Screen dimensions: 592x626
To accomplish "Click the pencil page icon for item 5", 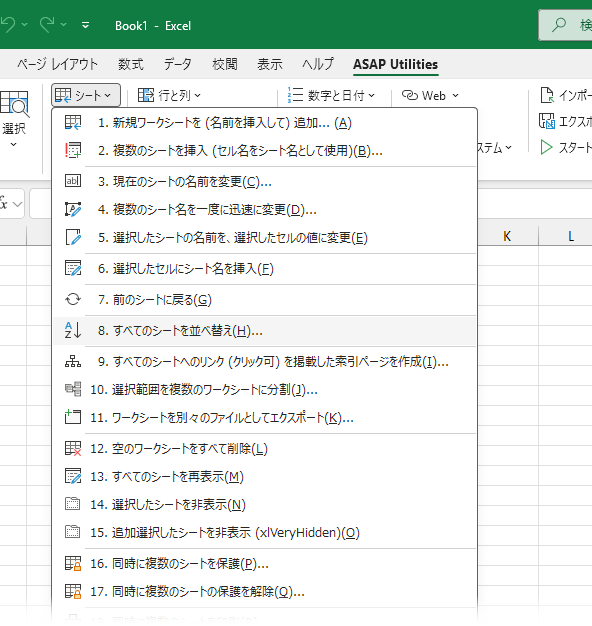I will (73, 237).
